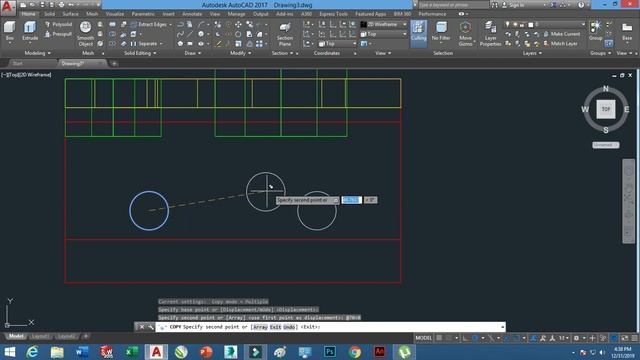Switch to the Manage ribbon tab
Viewport: 640px width, 360px height.
(x=236, y=14)
